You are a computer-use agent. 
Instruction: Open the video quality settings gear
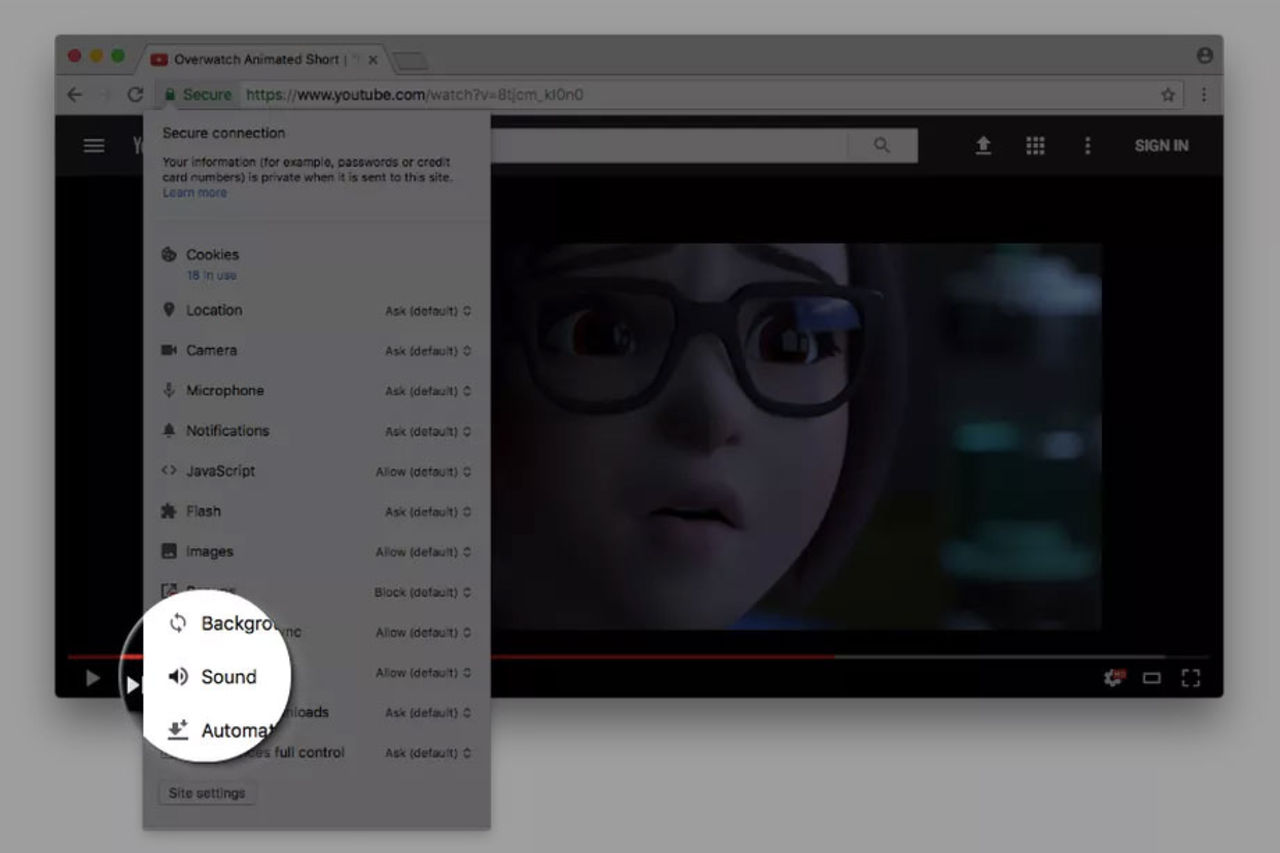pos(1113,678)
